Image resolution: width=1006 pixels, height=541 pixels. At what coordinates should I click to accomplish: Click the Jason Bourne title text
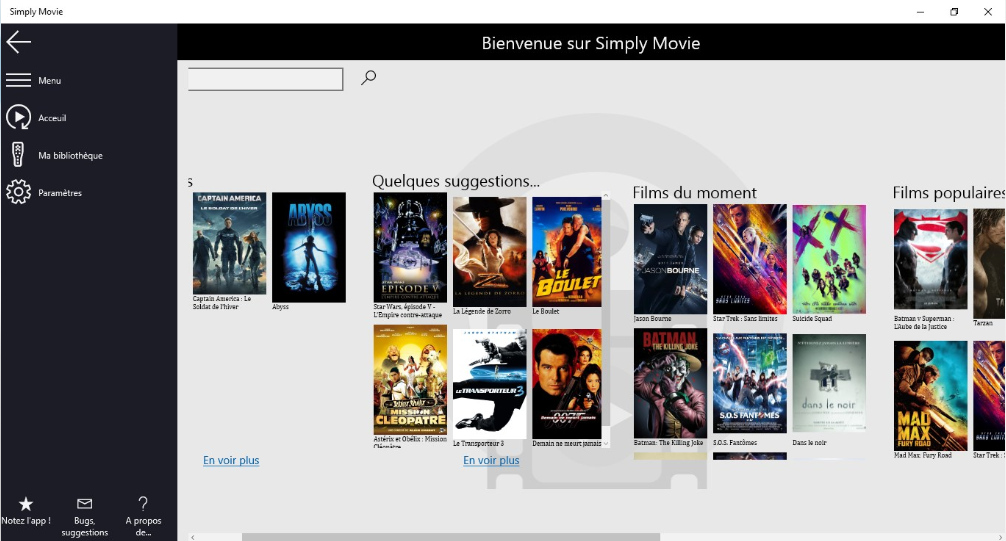pos(652,319)
